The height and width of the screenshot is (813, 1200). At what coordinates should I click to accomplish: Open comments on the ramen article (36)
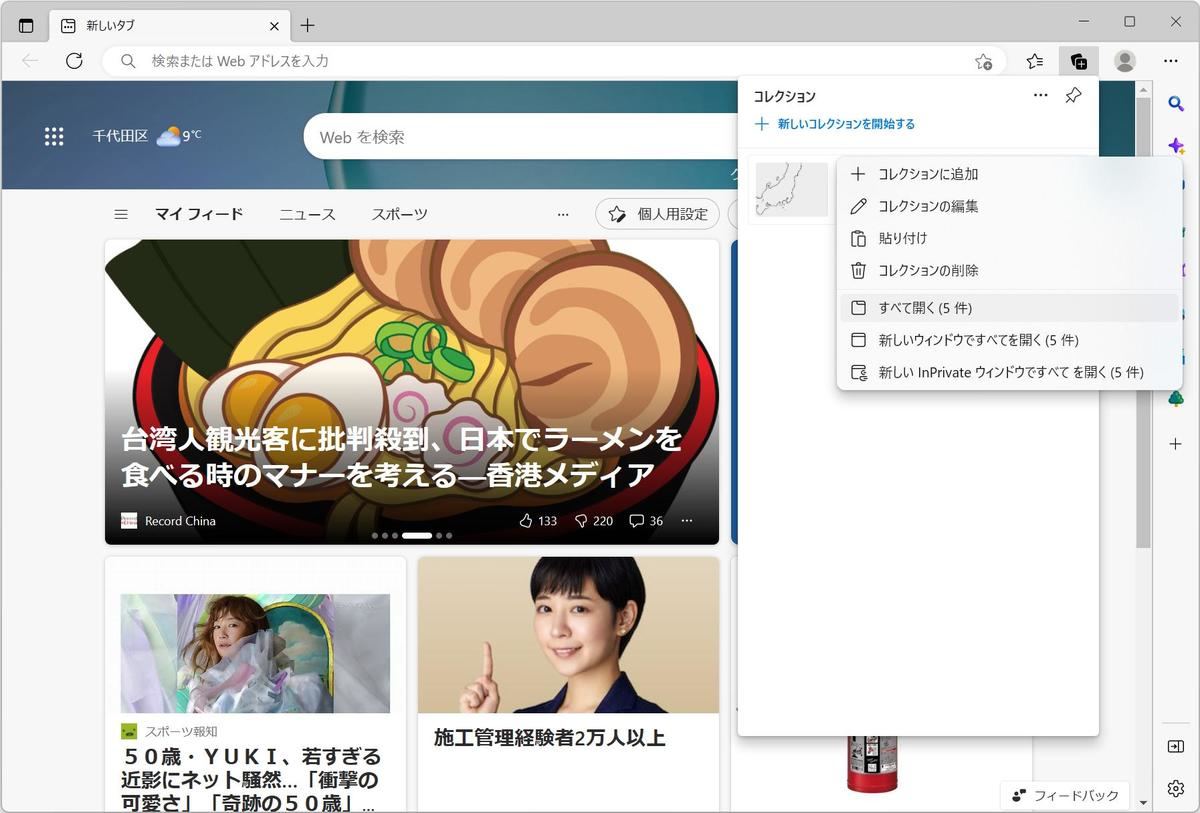pyautogui.click(x=646, y=521)
